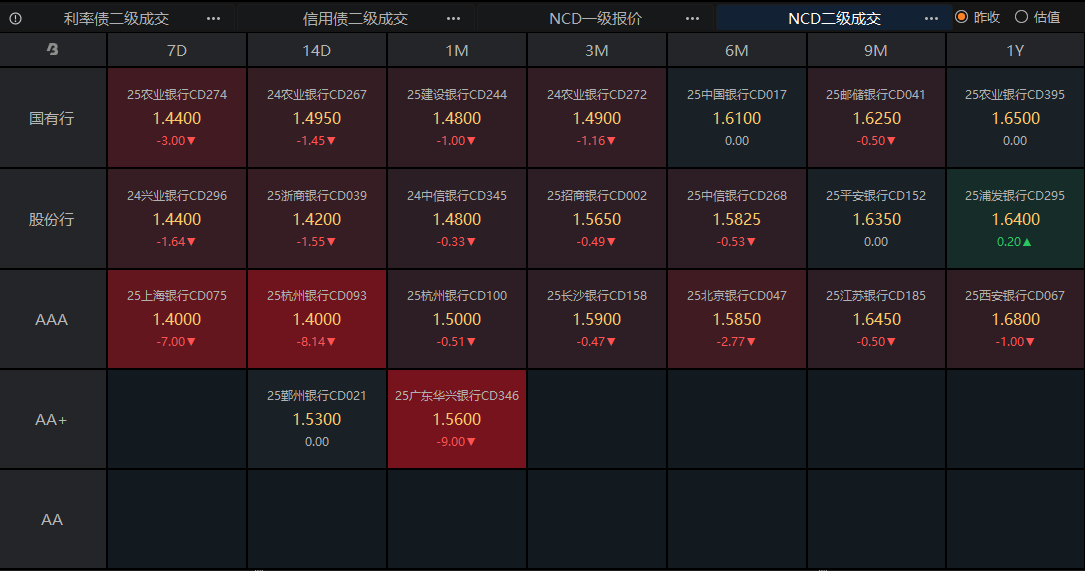This screenshot has height=571, width=1085.
Task: Open the 25农业银行CD395 cell
Action: [x=1015, y=118]
